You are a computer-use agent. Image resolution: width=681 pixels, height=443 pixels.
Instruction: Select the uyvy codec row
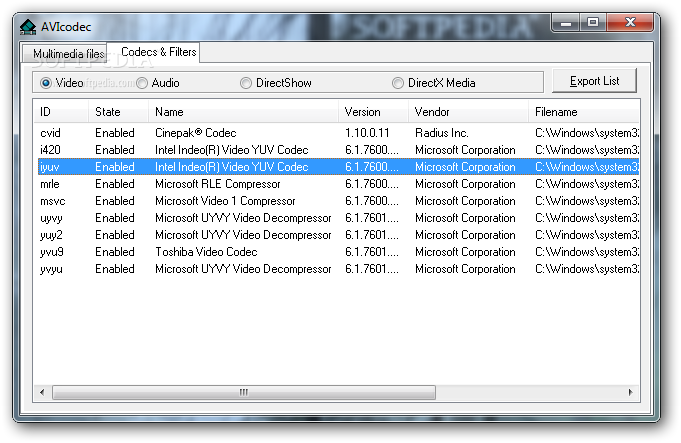coord(338,218)
